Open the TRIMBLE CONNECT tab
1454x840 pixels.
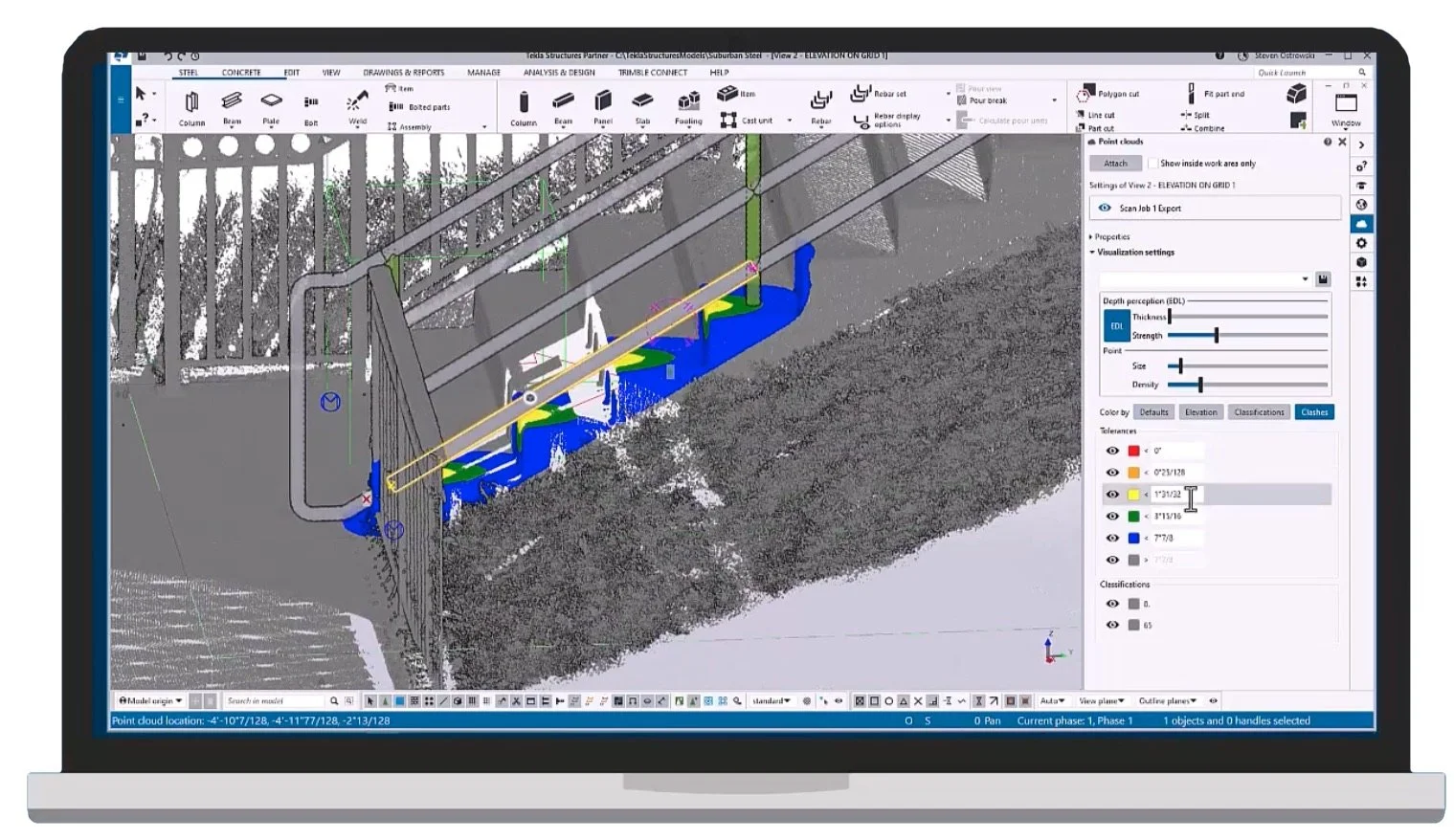pyautogui.click(x=653, y=73)
